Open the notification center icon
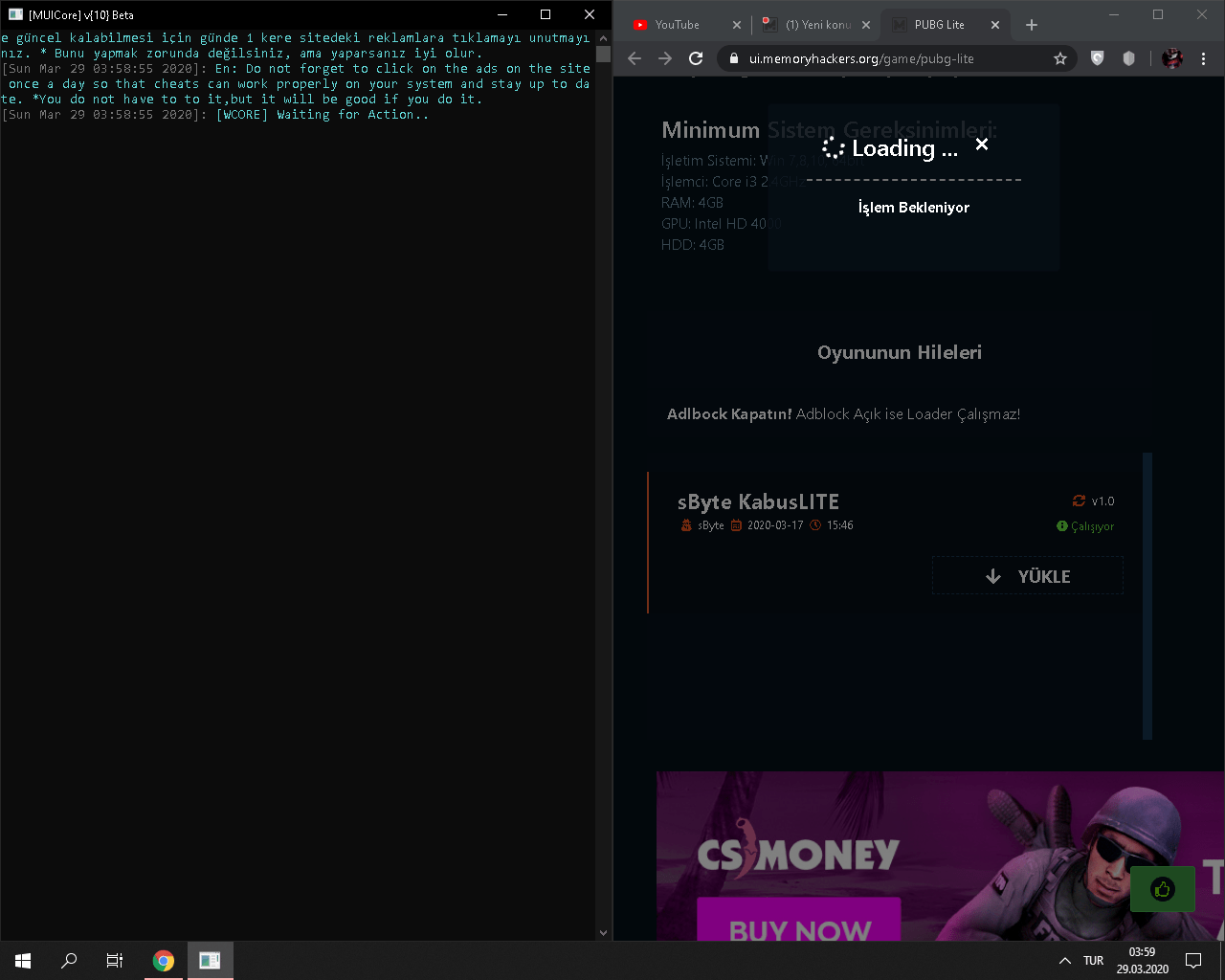This screenshot has width=1225, height=980. 1193,960
